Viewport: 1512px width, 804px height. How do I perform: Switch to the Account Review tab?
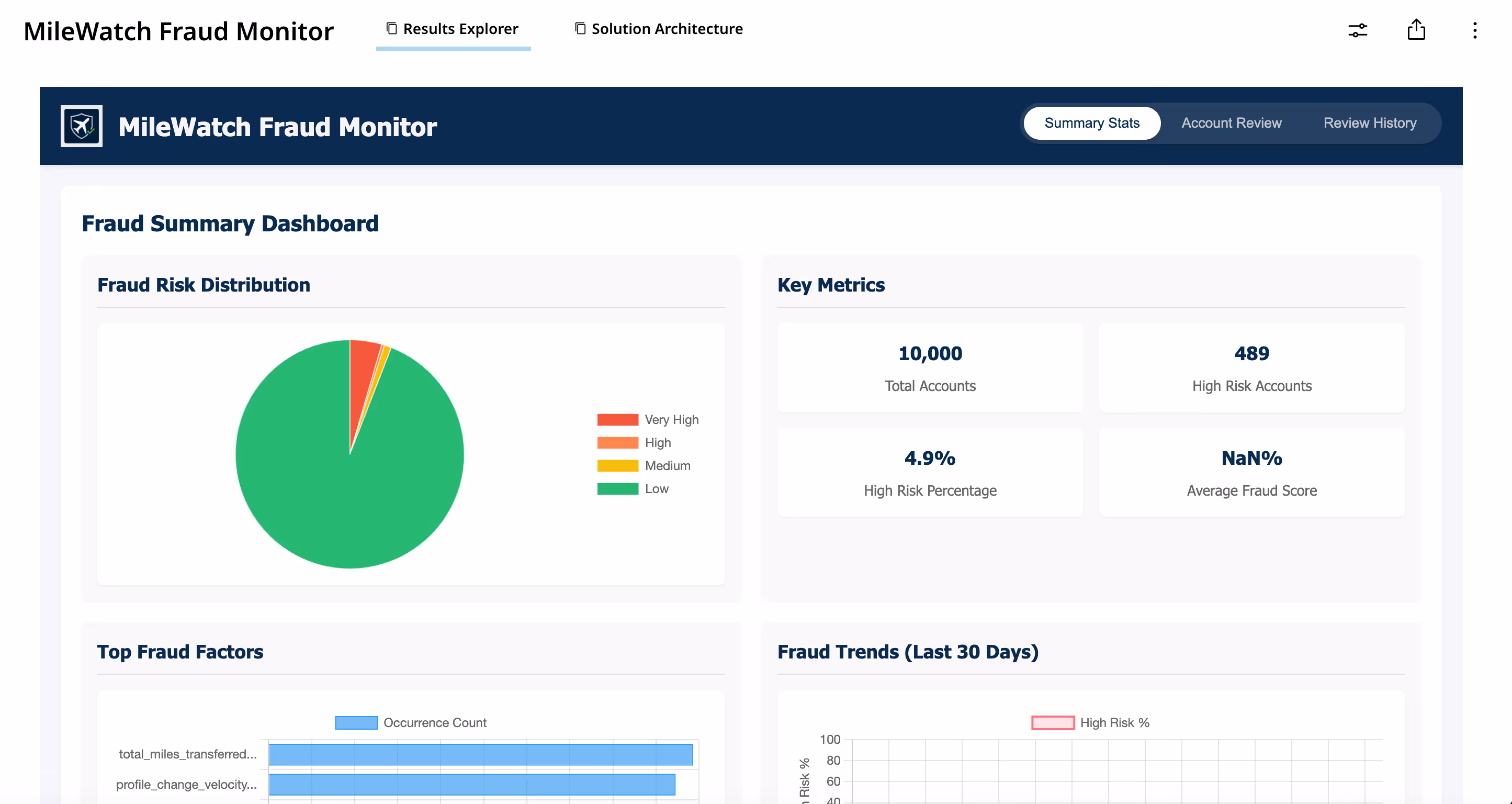click(x=1231, y=124)
